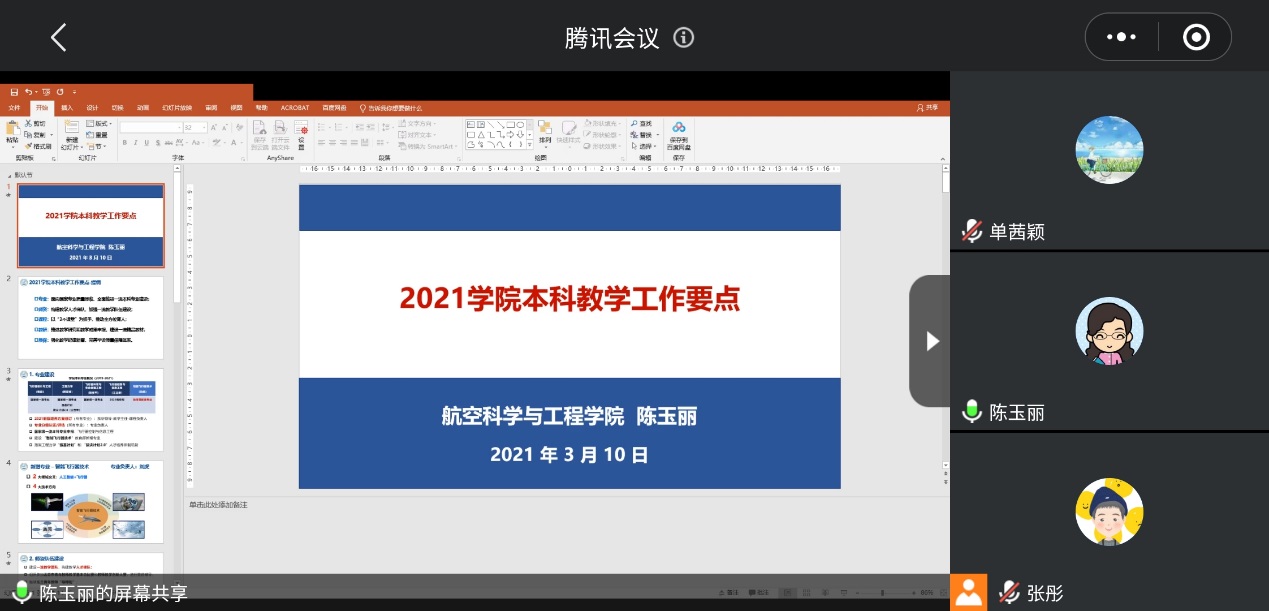Open the ACROBAT ribbon tab
The height and width of the screenshot is (611, 1269).
[x=295, y=107]
